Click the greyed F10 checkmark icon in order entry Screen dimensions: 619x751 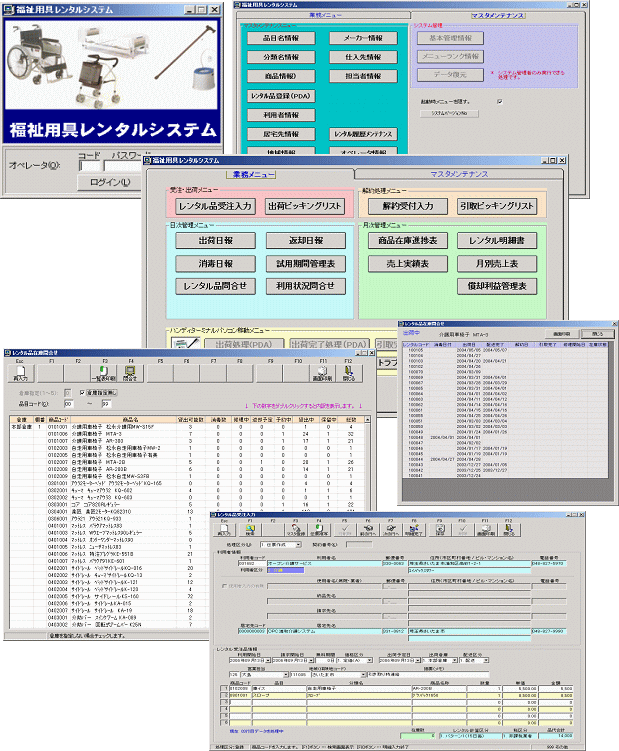click(462, 529)
